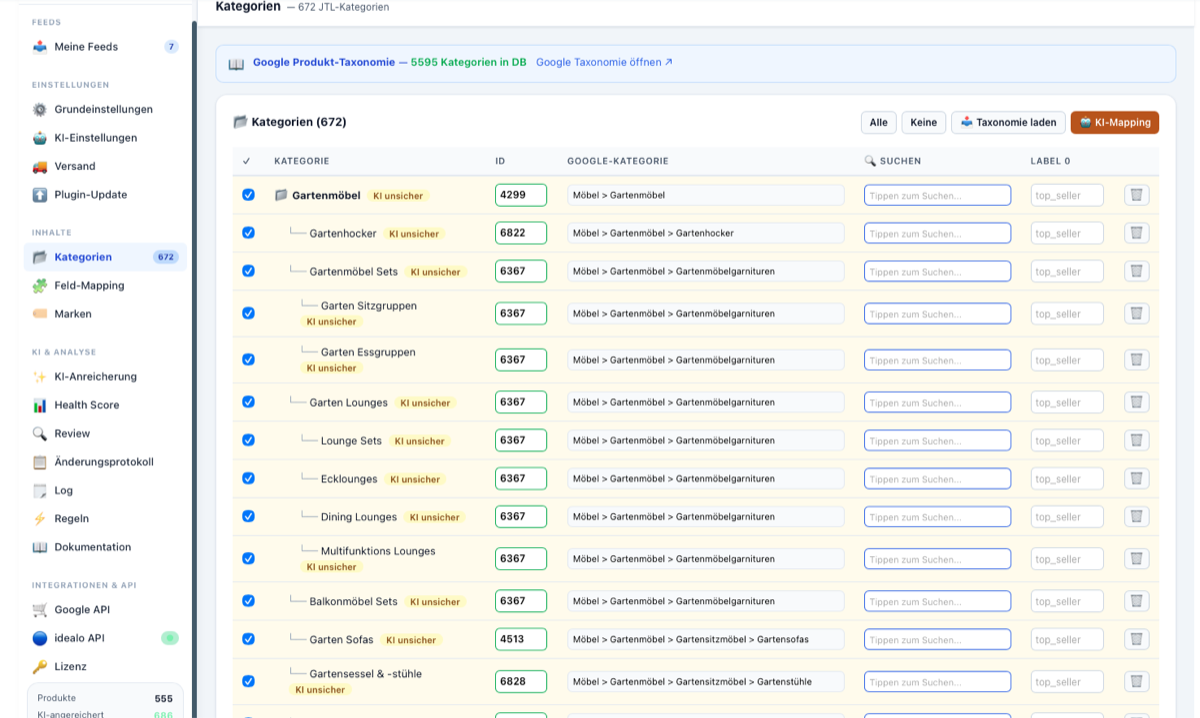This screenshot has width=1200, height=718.
Task: Click the Health Score chart icon
Action: pos(40,405)
